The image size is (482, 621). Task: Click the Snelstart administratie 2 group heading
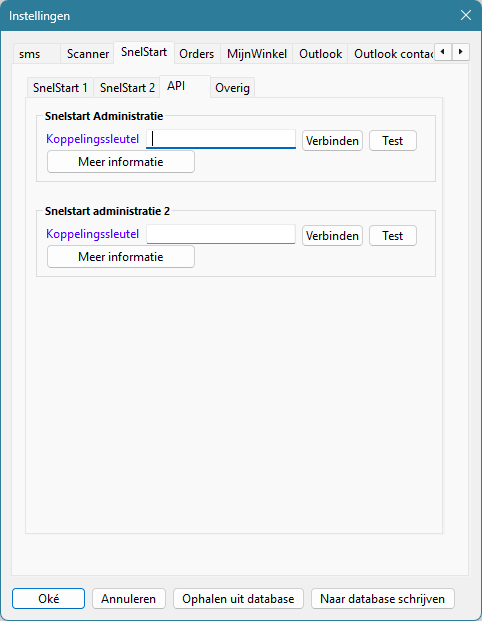107,211
